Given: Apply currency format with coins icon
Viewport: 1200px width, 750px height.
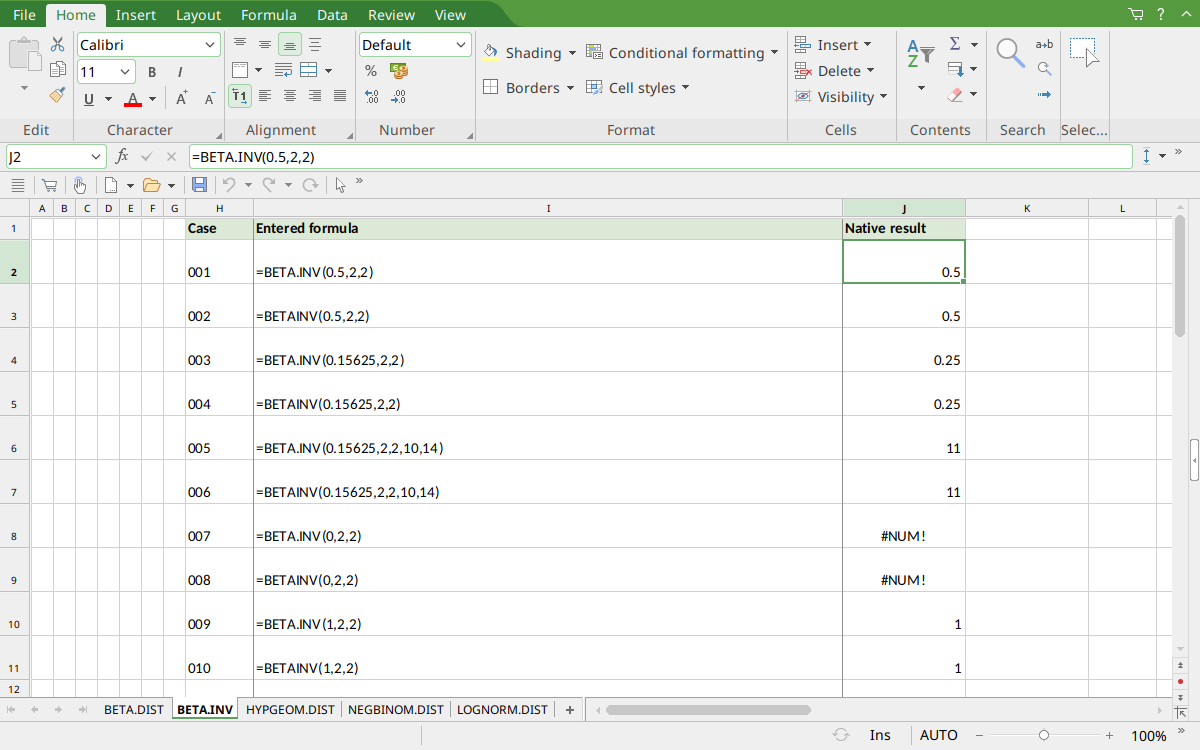Looking at the screenshot, I should point(399,71).
